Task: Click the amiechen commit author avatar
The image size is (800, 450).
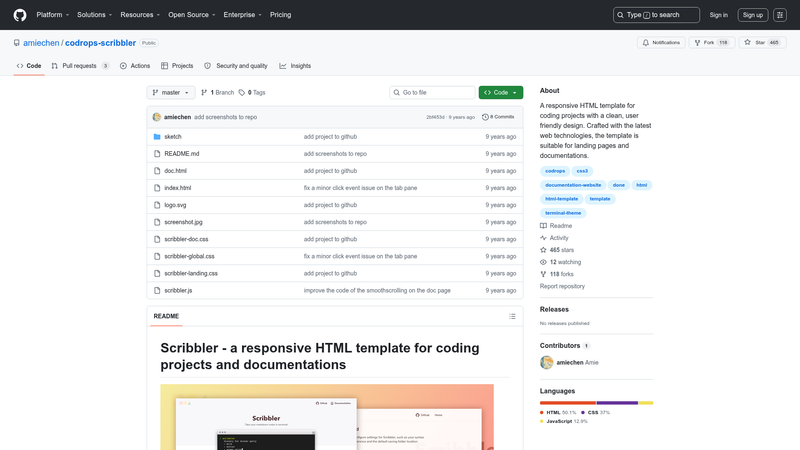Action: pos(157,117)
